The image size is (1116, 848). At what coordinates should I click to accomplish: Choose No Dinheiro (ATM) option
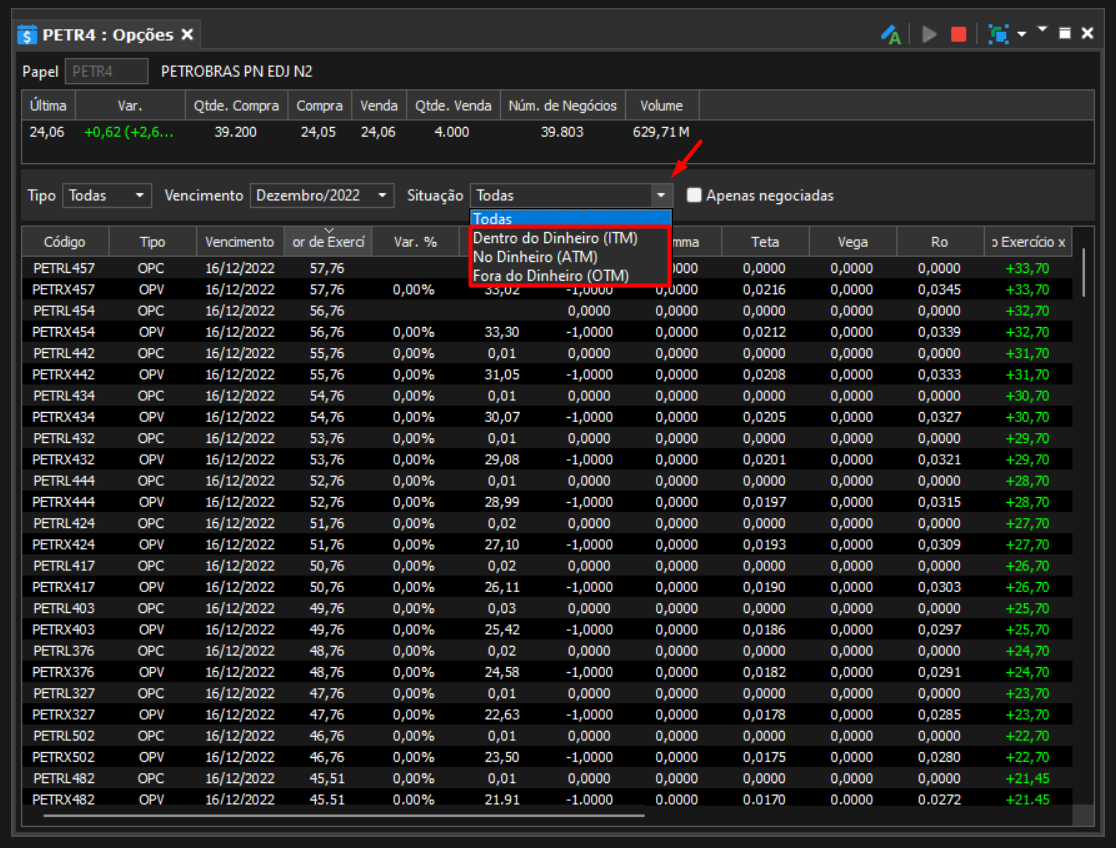pos(535,257)
